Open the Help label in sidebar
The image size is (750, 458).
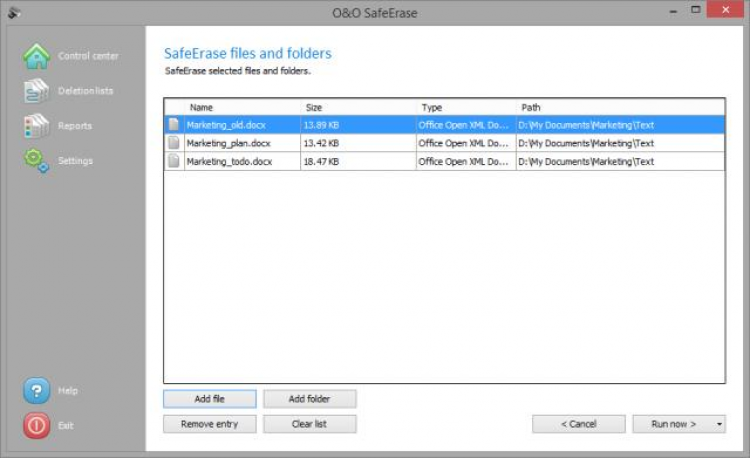tap(68, 391)
